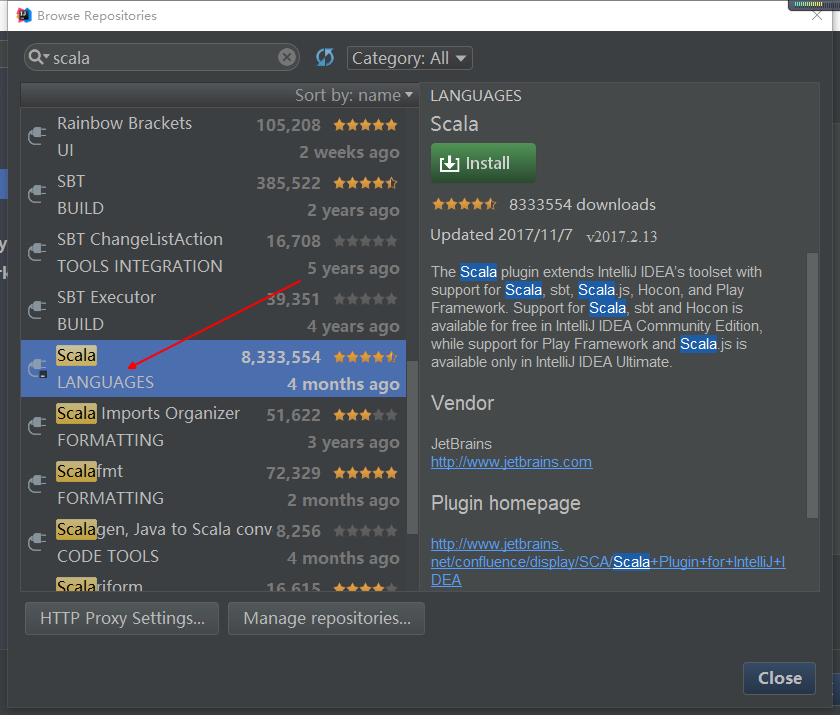Click the Plugin homepage heading
Viewport: 840px width, 715px height.
point(506,503)
